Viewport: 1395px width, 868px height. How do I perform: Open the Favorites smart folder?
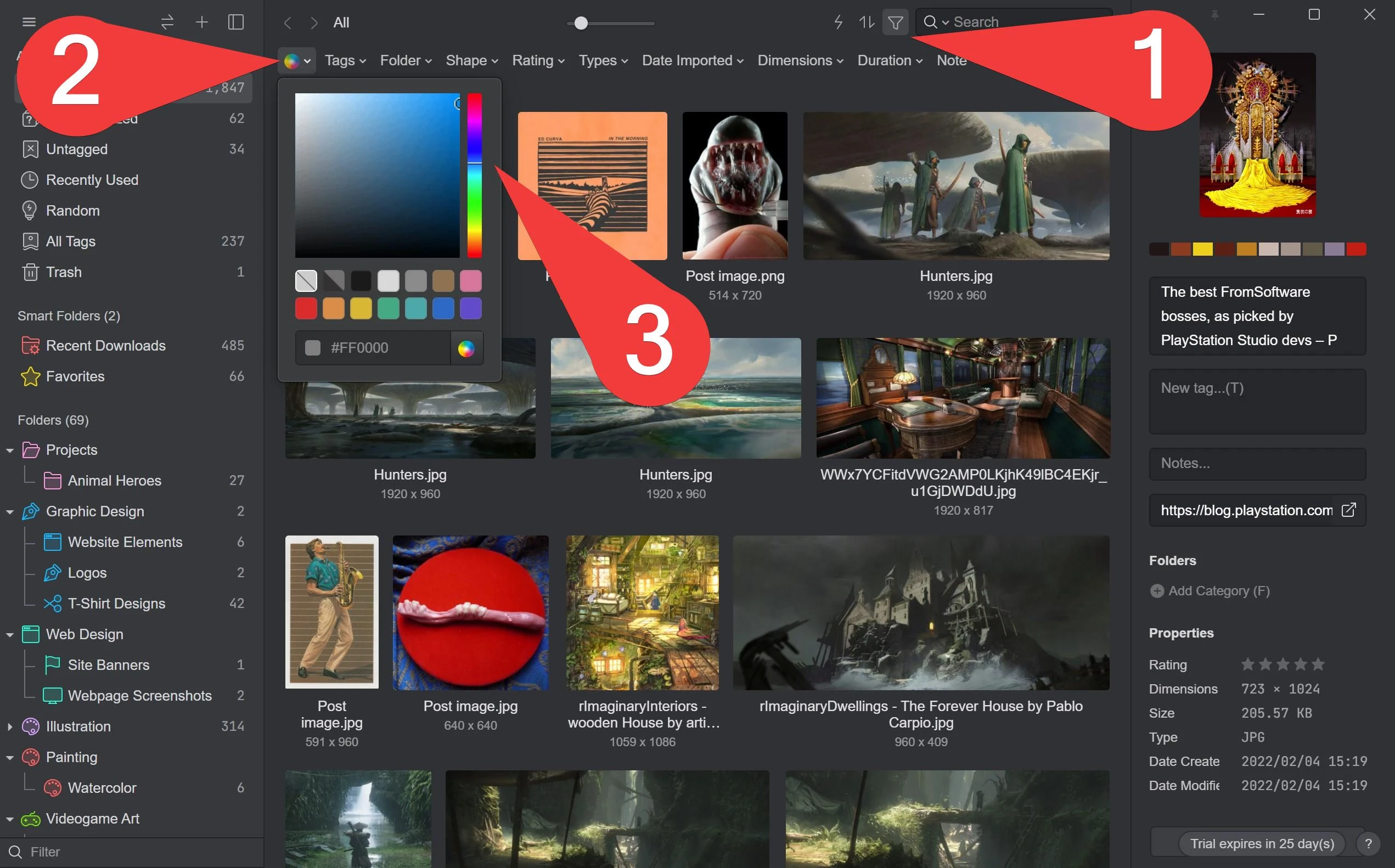coord(133,376)
